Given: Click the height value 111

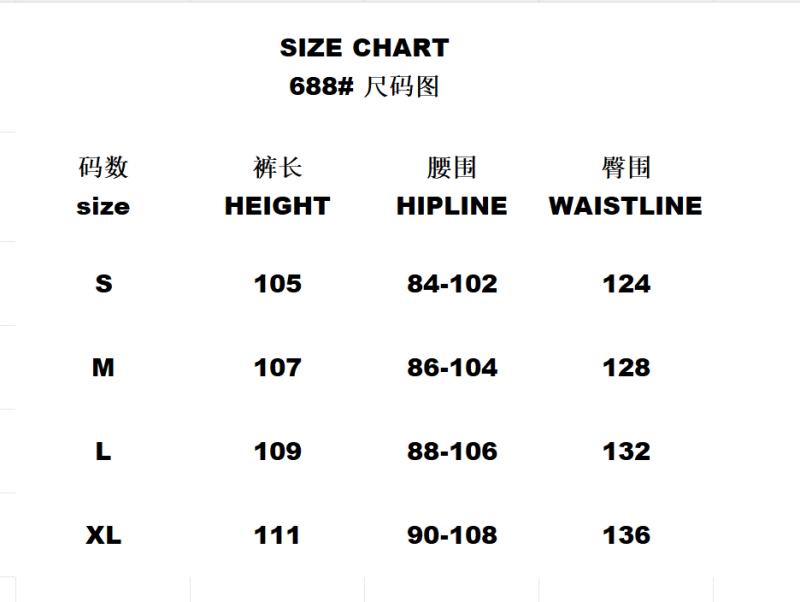Looking at the screenshot, I should [277, 535].
